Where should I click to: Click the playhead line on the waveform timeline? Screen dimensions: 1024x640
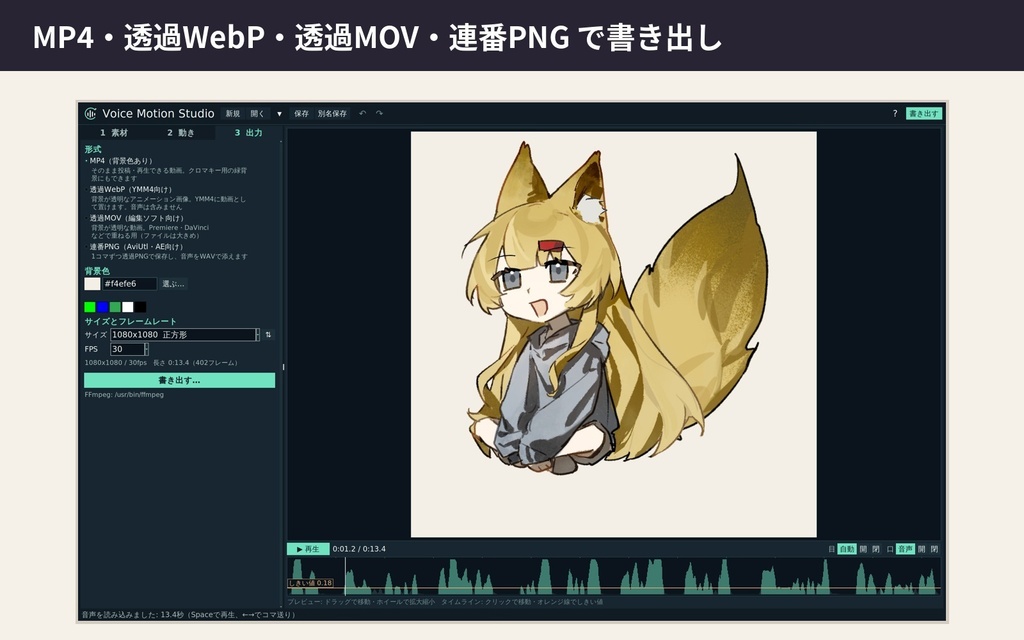(345, 576)
